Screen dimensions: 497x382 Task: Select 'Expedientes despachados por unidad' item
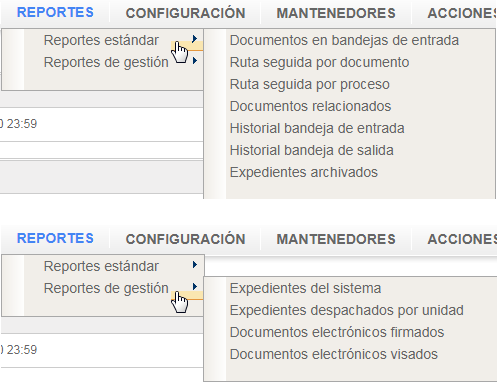pos(347,310)
